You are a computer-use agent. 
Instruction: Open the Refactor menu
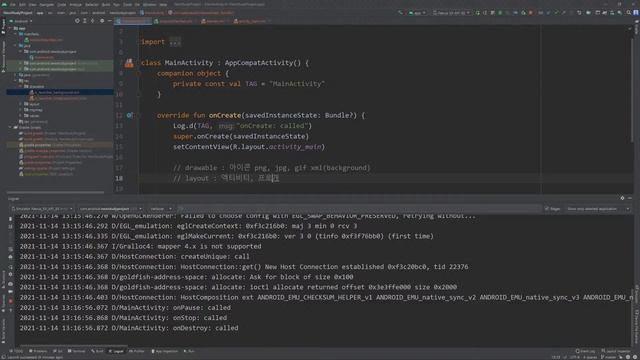(91, 4)
